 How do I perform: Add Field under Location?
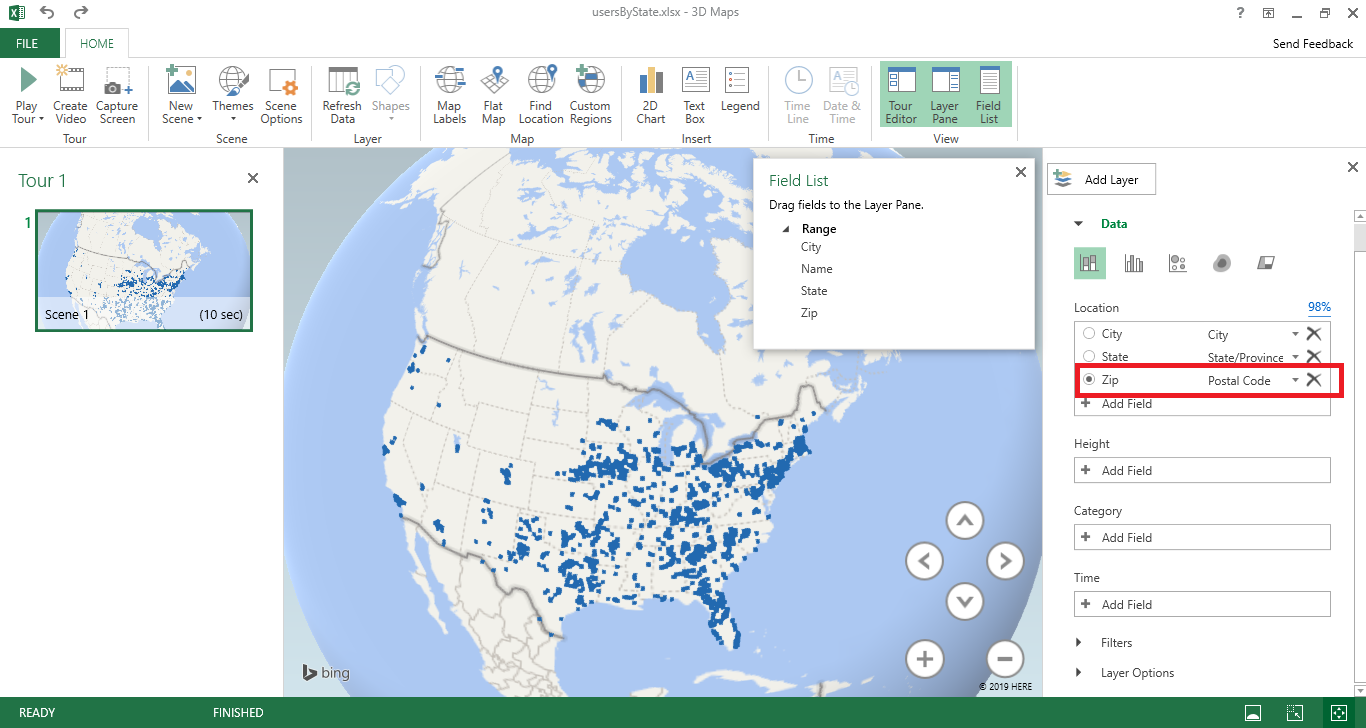pyautogui.click(x=1202, y=404)
